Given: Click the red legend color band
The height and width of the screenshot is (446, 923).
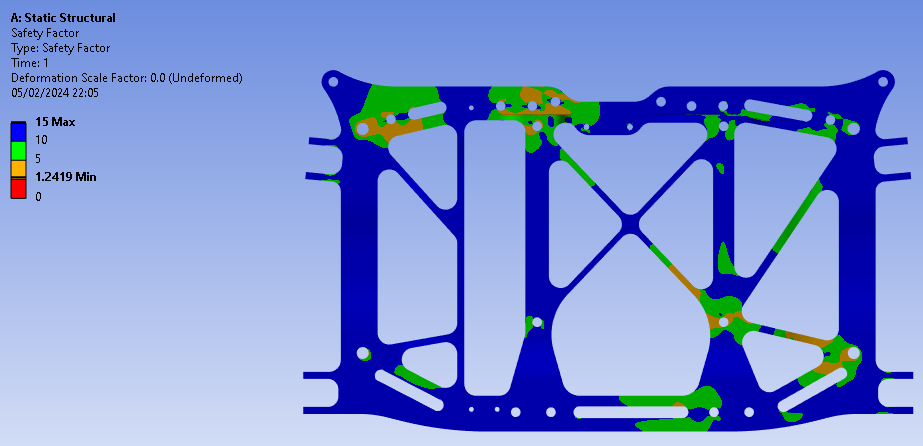Looking at the screenshot, I should tap(18, 187).
